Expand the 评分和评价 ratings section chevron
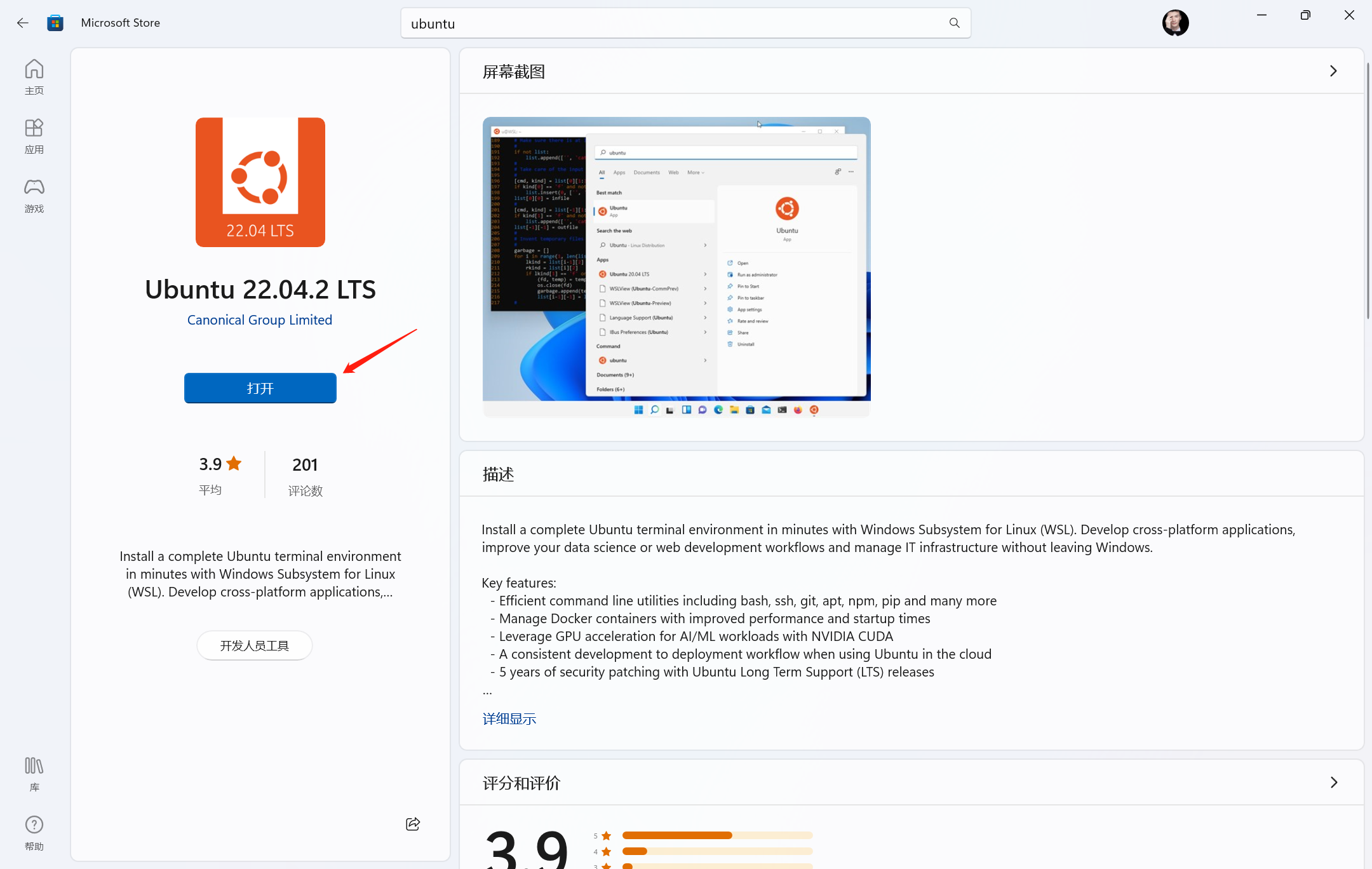The width and height of the screenshot is (1372, 869). click(x=1333, y=783)
